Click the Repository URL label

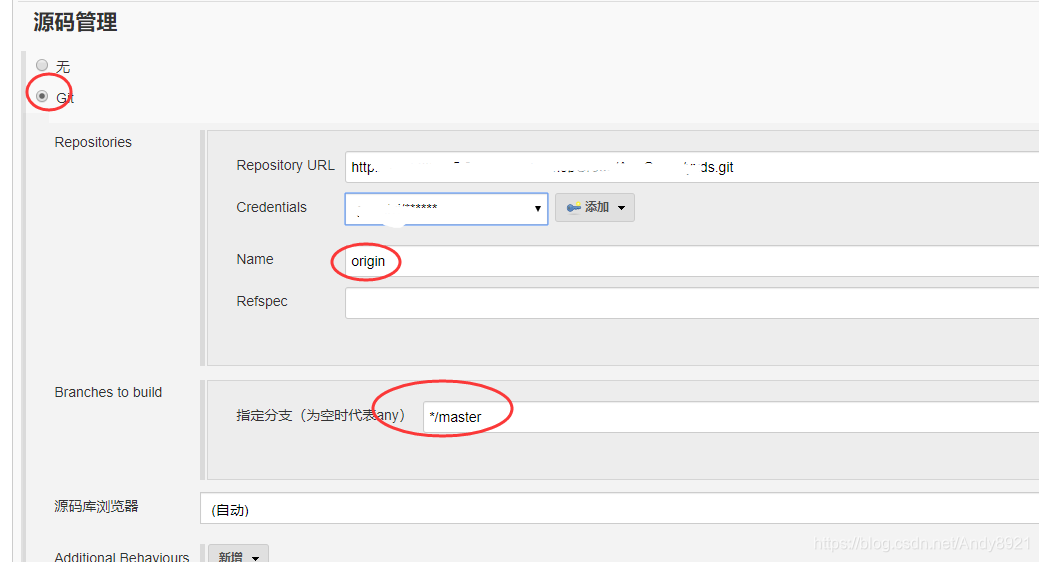pyautogui.click(x=286, y=166)
